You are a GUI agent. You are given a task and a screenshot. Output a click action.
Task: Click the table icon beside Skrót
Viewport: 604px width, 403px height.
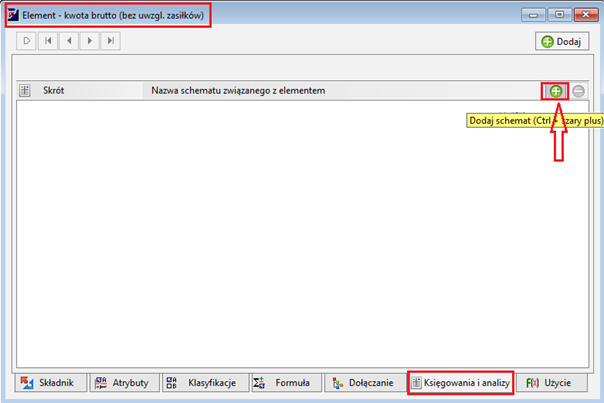pyautogui.click(x=25, y=91)
